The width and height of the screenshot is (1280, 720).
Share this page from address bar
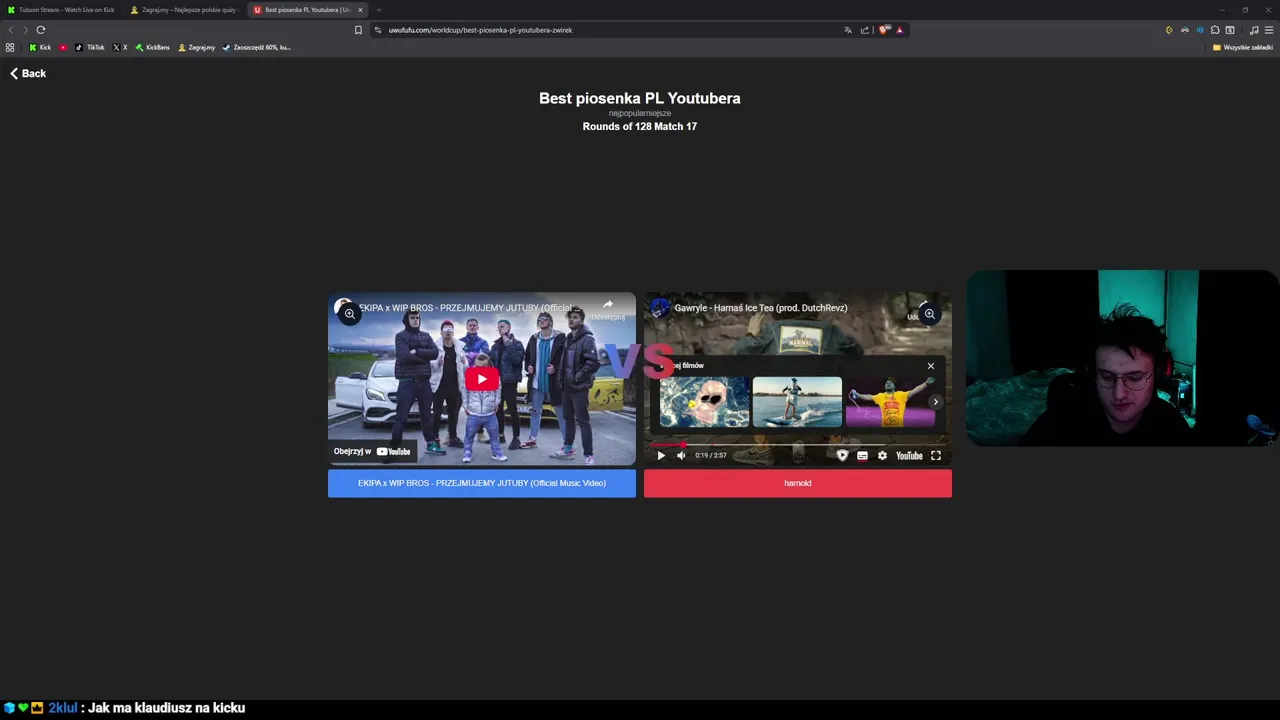click(865, 30)
